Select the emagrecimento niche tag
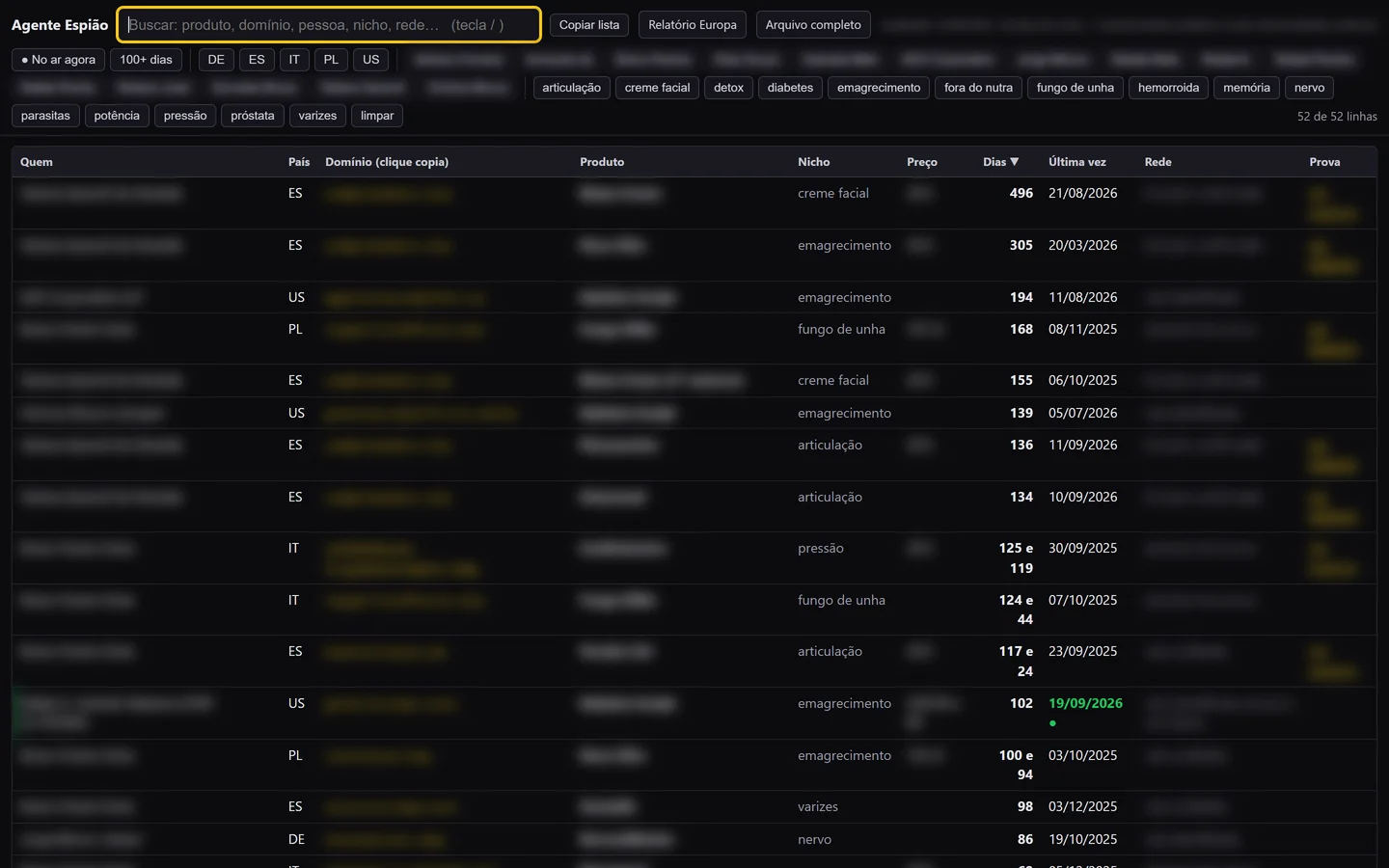 click(x=879, y=88)
